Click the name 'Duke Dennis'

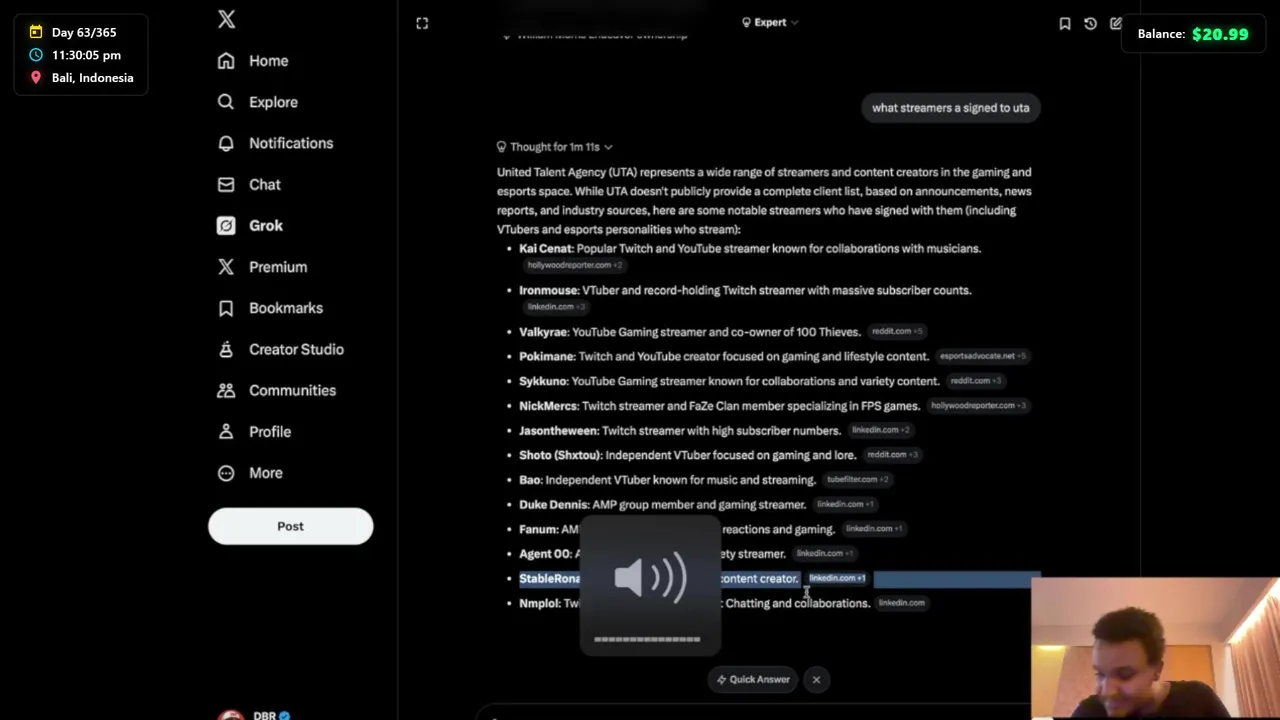[x=553, y=505]
